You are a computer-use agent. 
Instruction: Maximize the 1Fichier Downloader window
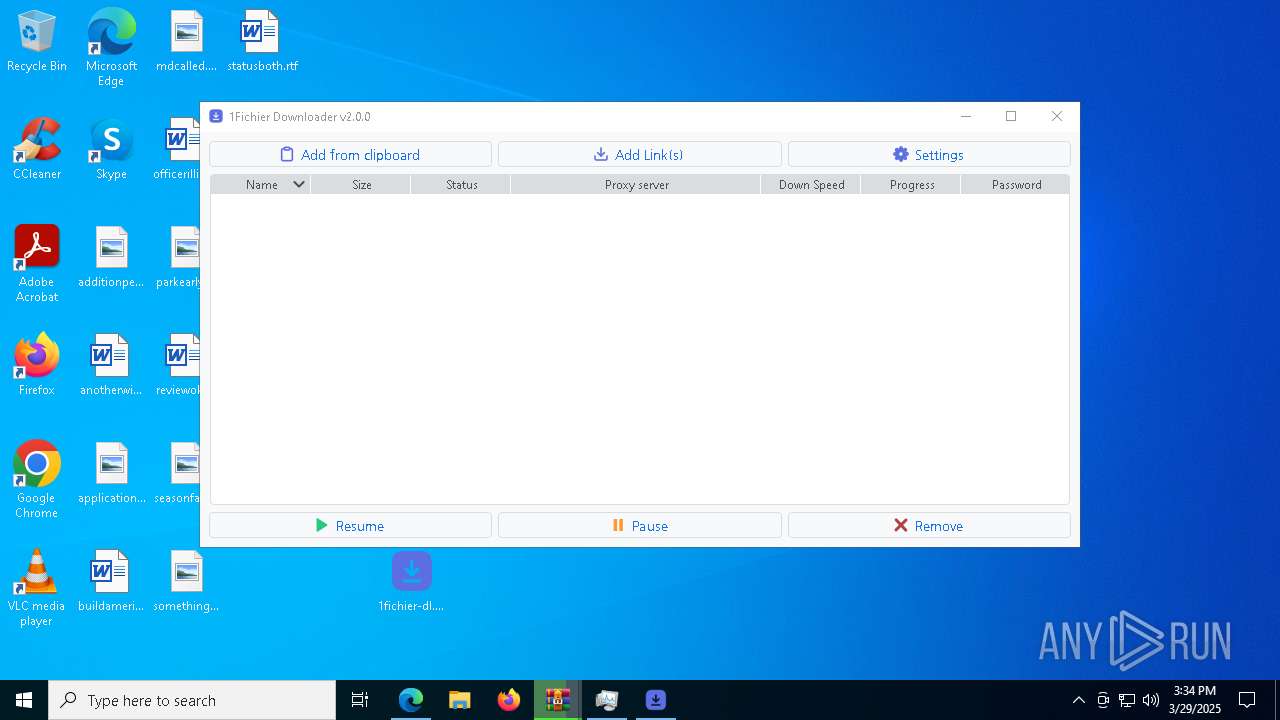pos(1011,116)
